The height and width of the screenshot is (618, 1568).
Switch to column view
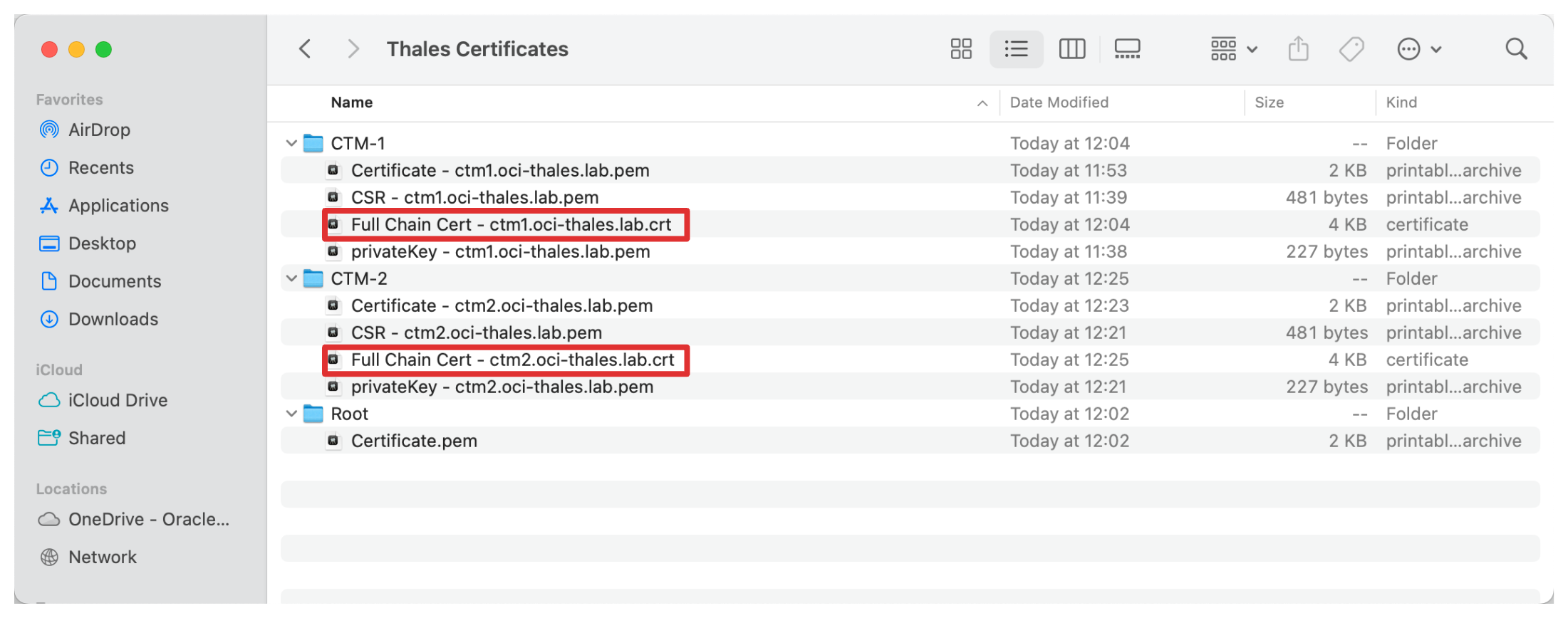1071,49
